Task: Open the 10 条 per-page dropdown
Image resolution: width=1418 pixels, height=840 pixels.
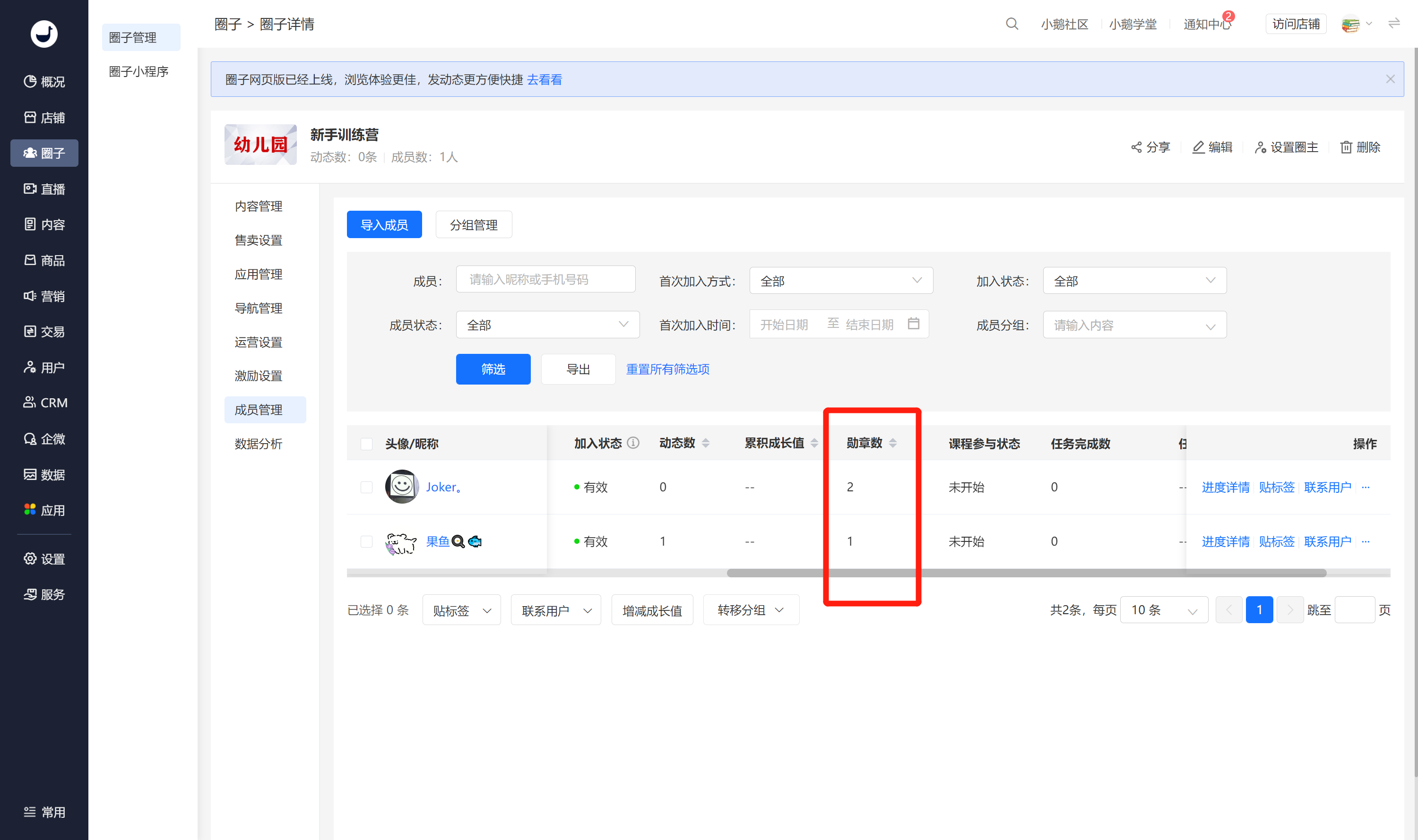Action: click(x=1164, y=609)
